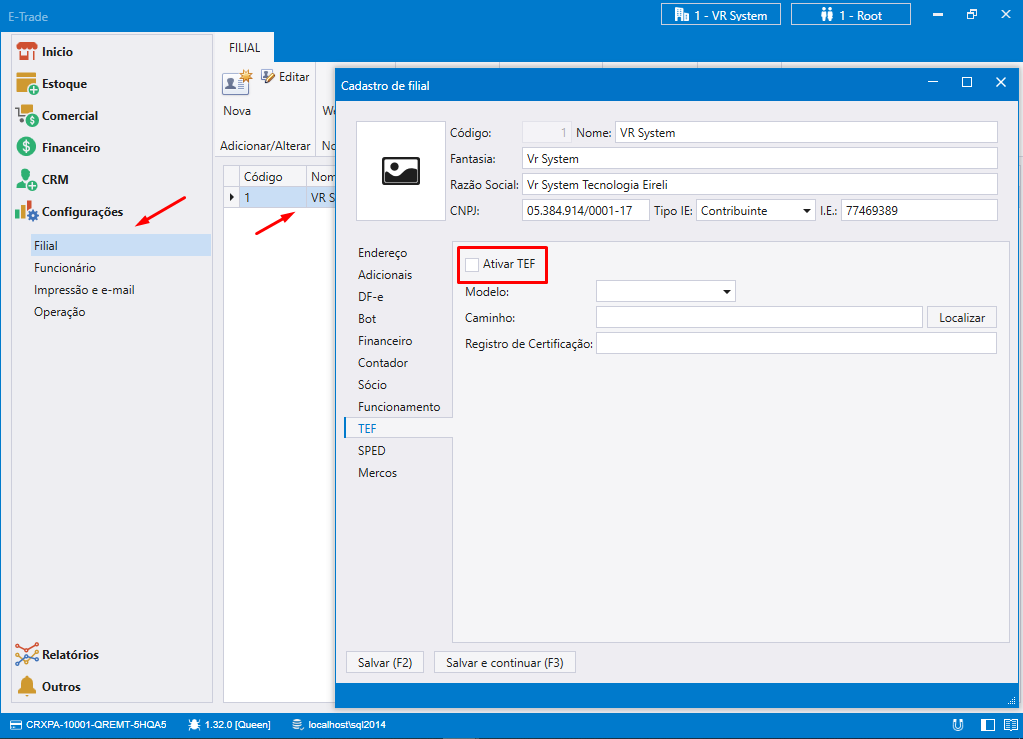This screenshot has width=1023, height=739.
Task: Switch to the SPED tab
Action: (371, 451)
